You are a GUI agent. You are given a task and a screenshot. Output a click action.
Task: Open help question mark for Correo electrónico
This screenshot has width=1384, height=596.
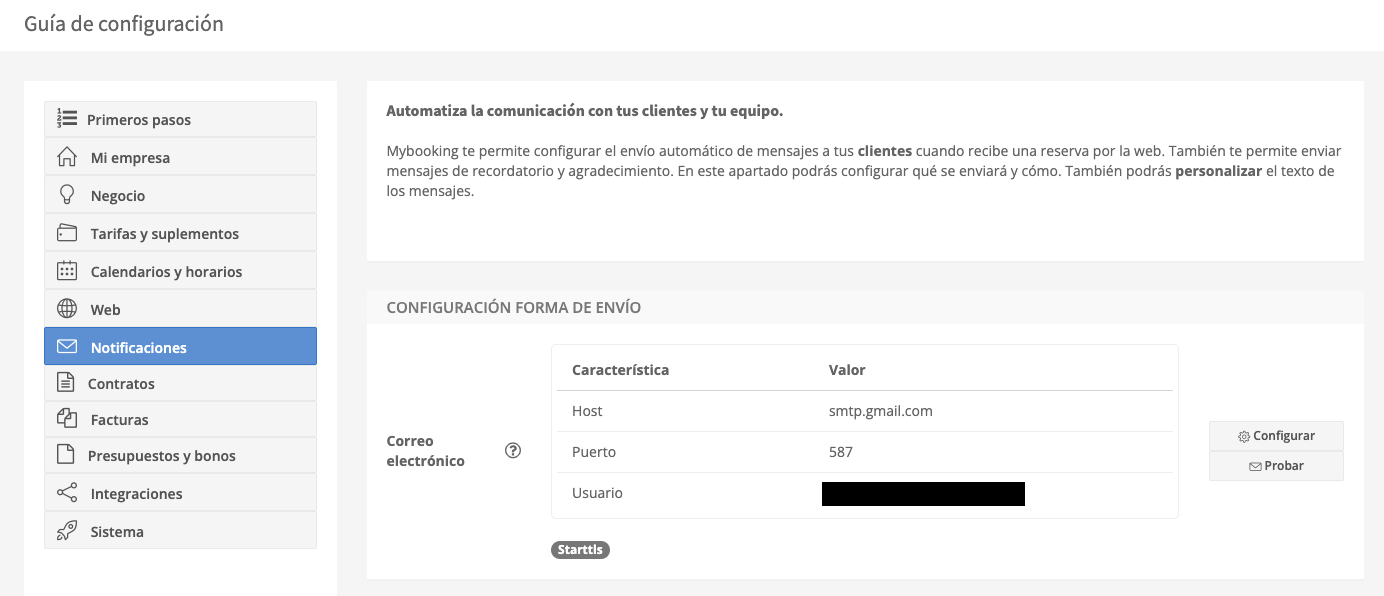click(x=513, y=450)
